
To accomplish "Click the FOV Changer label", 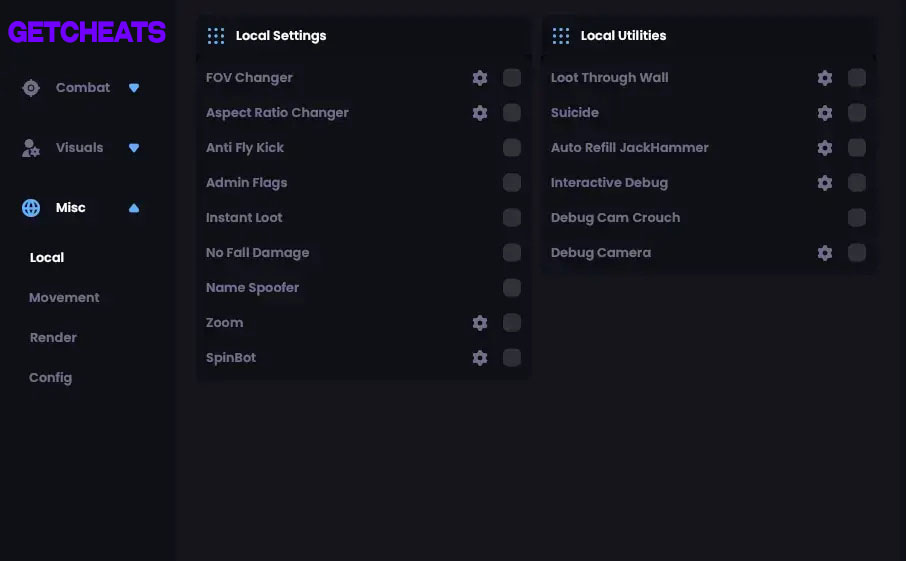I will click(x=249, y=78).
